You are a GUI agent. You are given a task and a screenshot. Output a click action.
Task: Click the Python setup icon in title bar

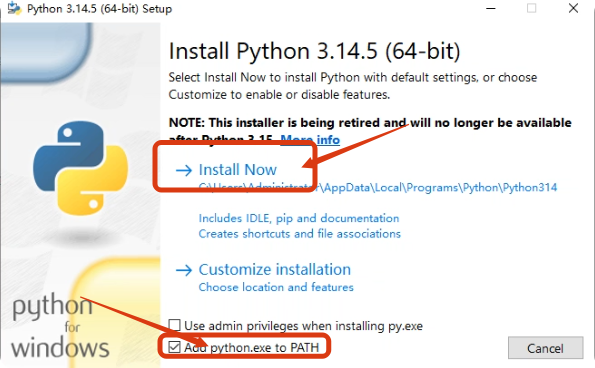click(x=14, y=8)
